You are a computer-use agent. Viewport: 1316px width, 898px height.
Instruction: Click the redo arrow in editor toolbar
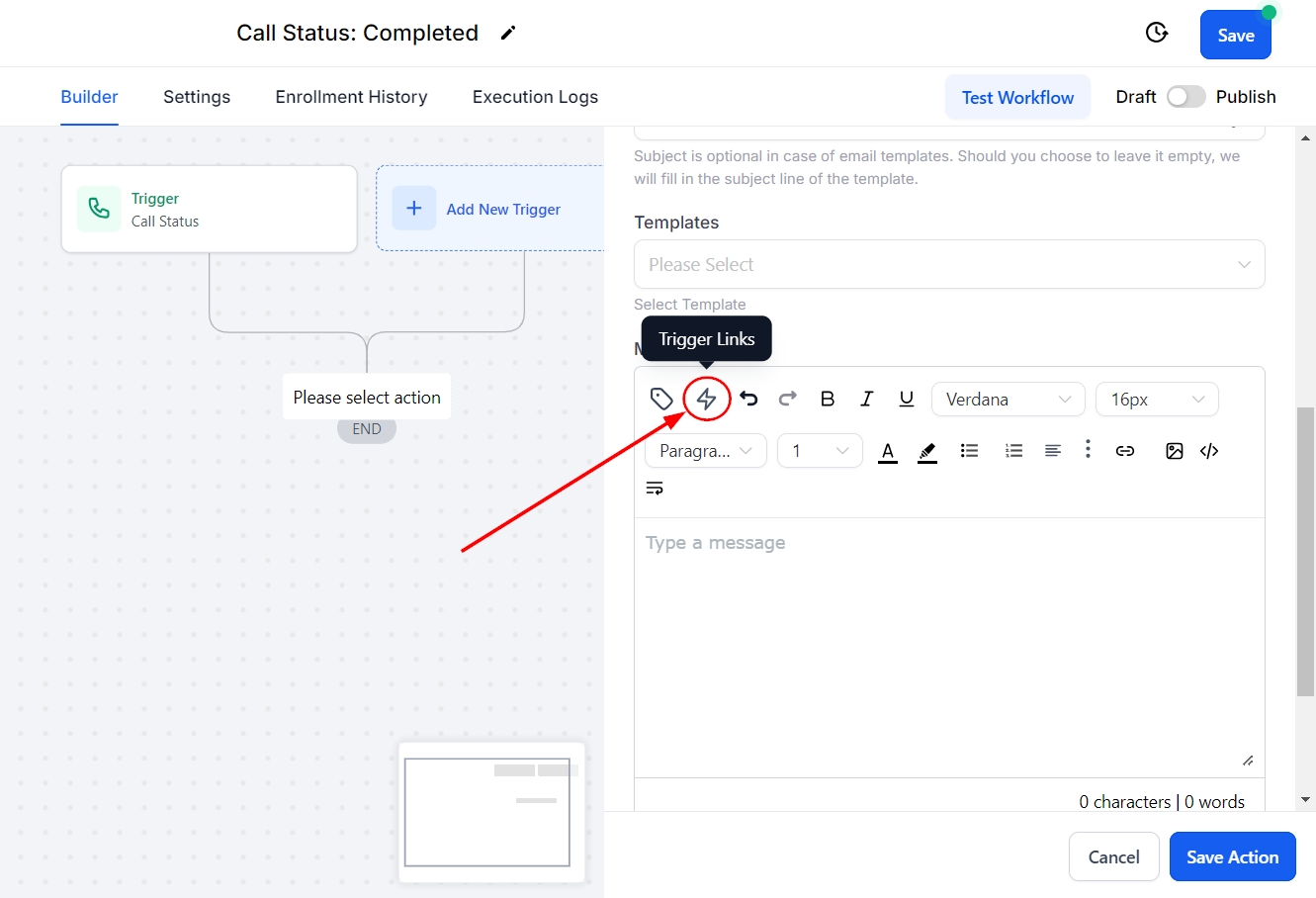point(787,399)
